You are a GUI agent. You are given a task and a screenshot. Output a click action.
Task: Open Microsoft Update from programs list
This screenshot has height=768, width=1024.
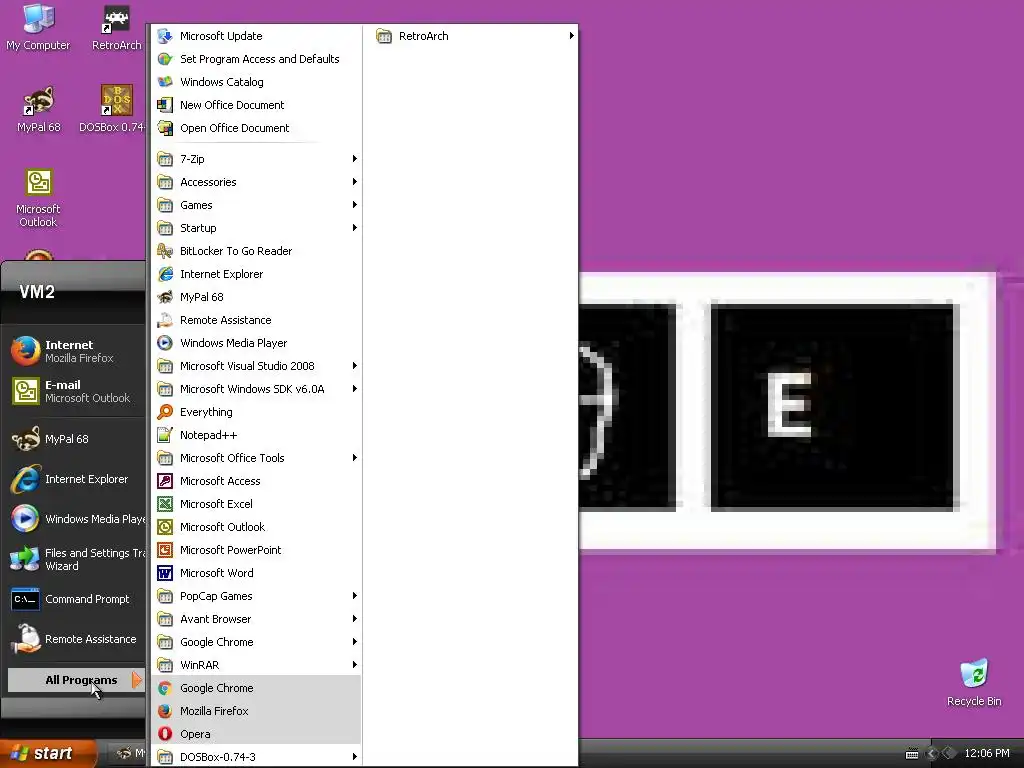[x=257, y=36]
